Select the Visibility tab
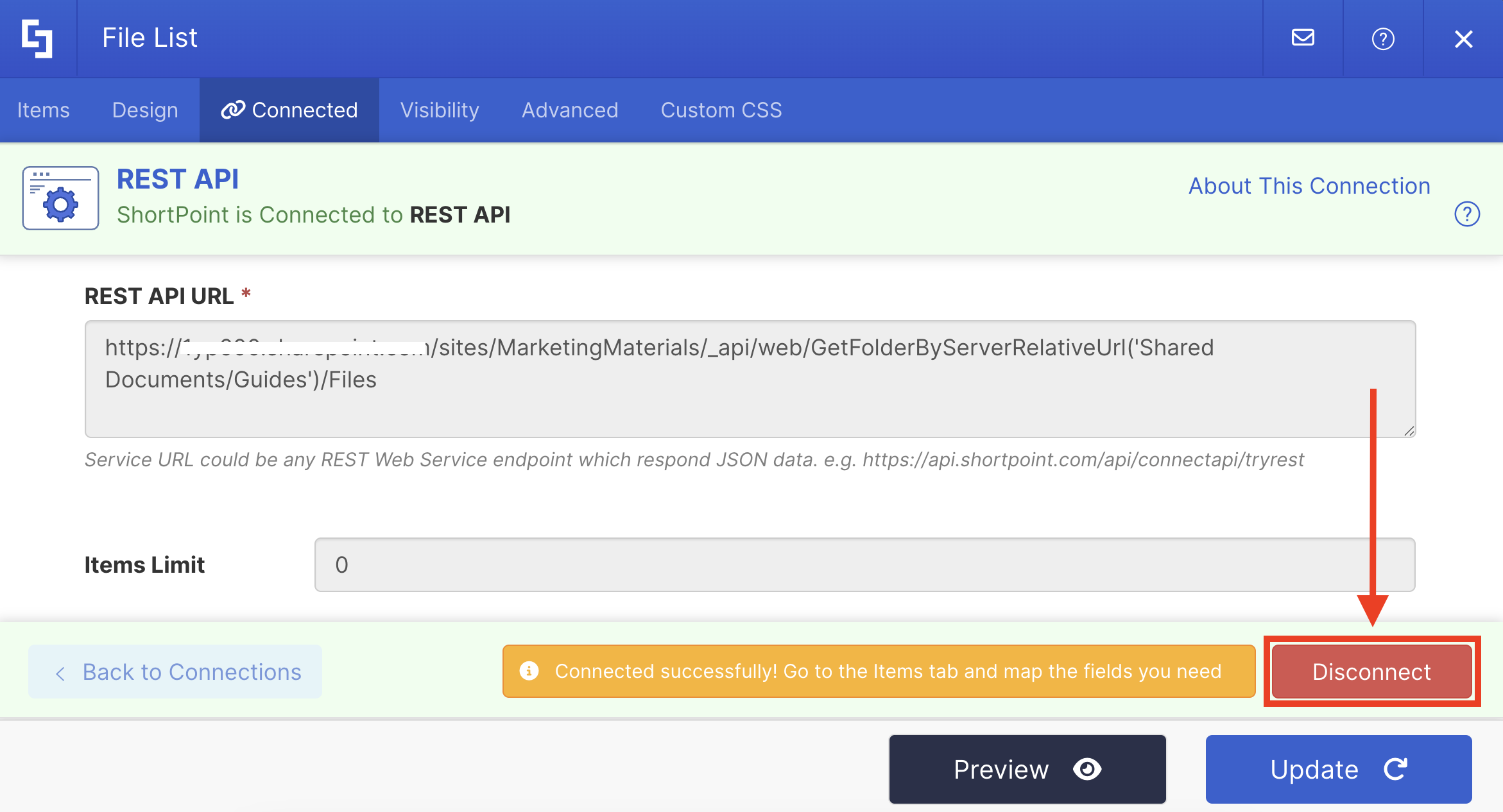Viewport: 1503px width, 812px height. click(x=440, y=110)
